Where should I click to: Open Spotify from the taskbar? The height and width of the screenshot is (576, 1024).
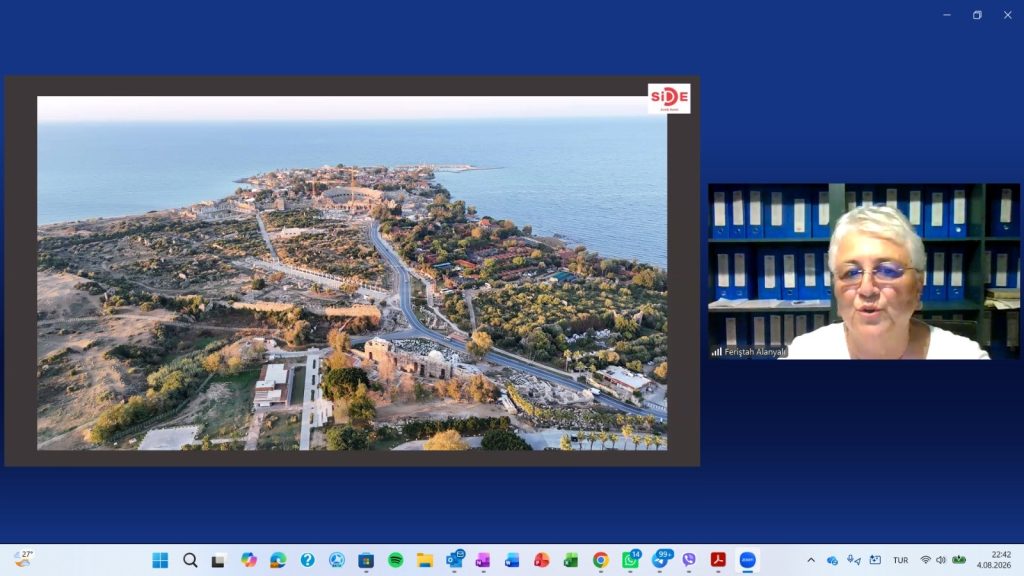395,560
